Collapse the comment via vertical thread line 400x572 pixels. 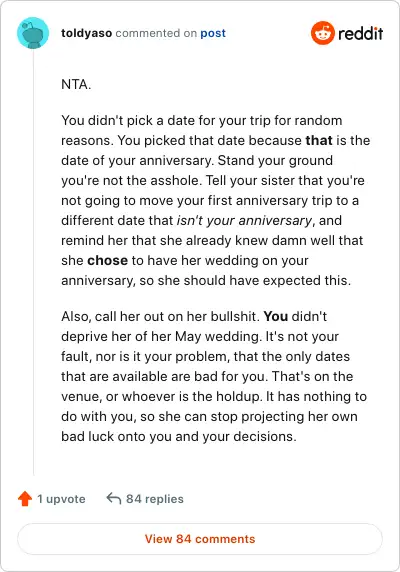(x=33, y=263)
